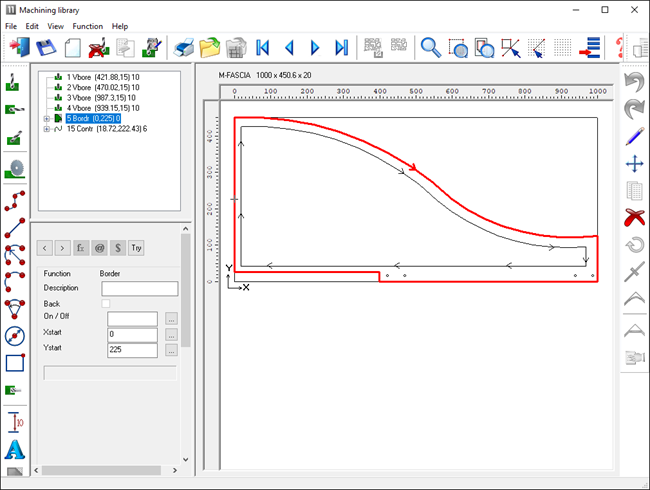
Task: Jump to first item with skip-back arrow
Action: point(263,47)
